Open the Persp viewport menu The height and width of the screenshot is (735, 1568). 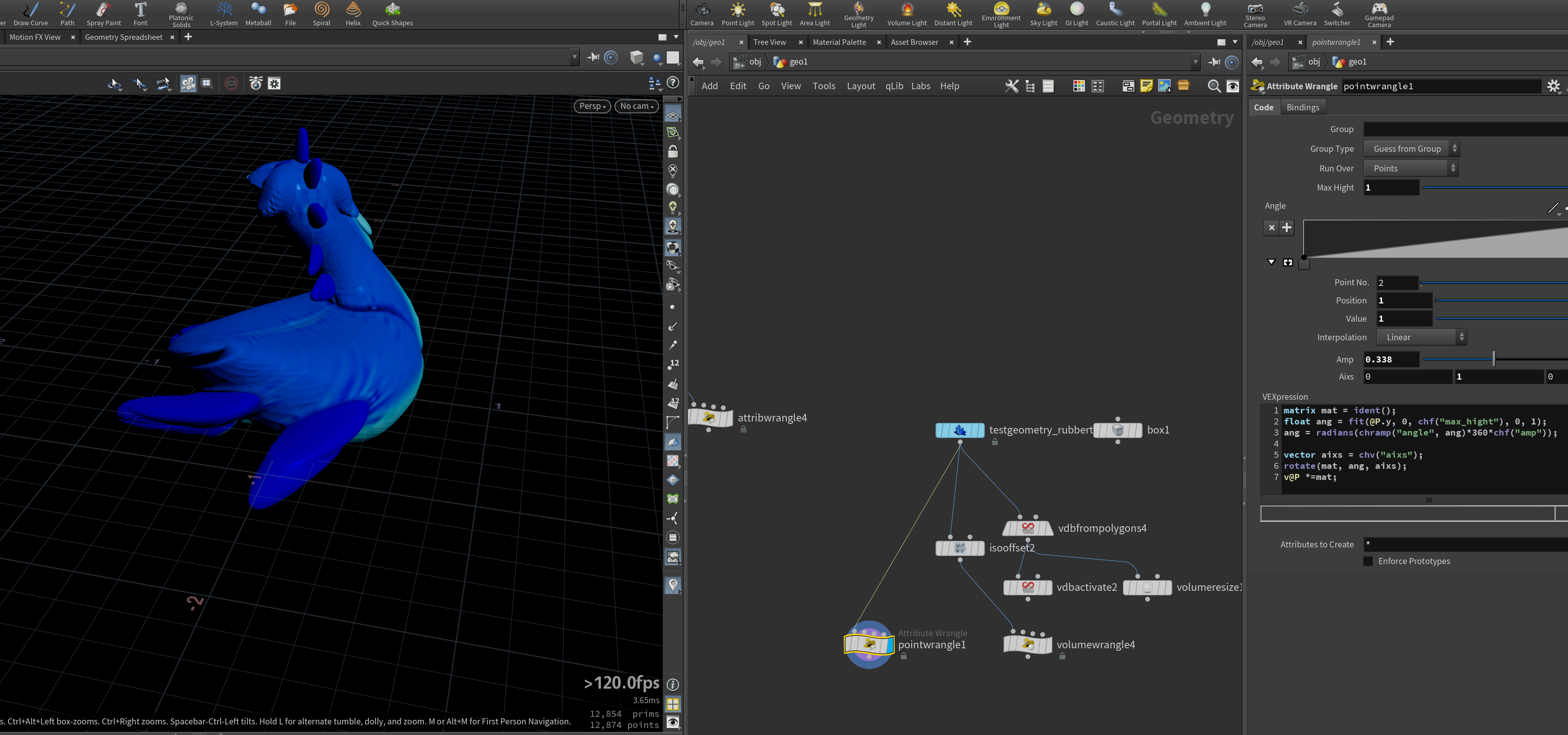point(592,106)
